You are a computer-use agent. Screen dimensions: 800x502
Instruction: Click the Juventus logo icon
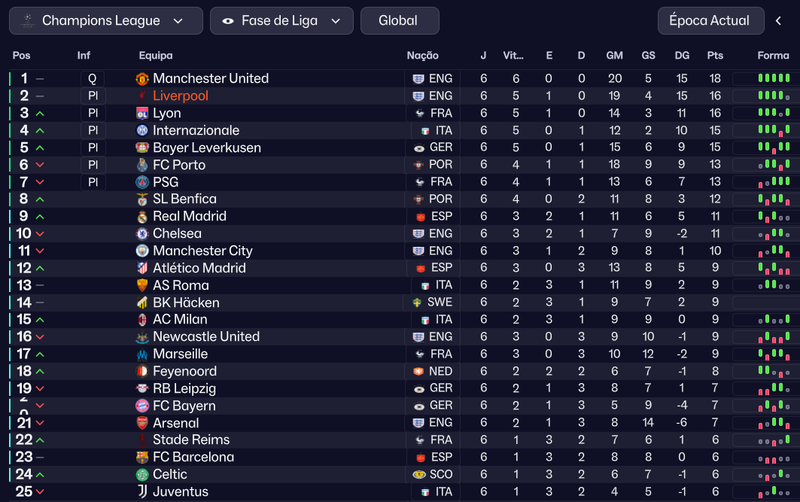click(142, 492)
